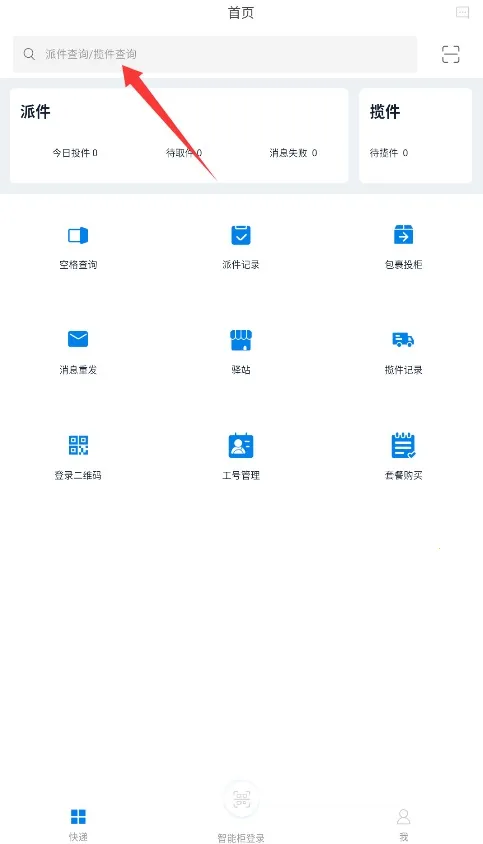Tap the scan icon beside search bar
483x844 pixels.
pyautogui.click(x=451, y=54)
